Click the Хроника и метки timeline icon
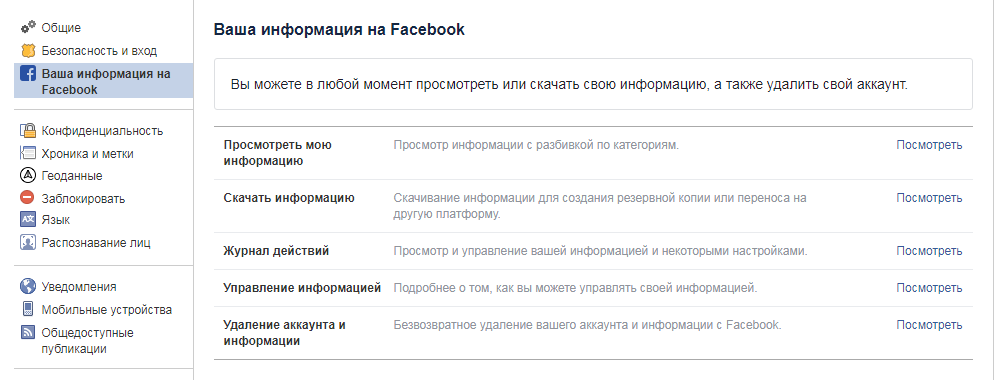 (x=28, y=154)
